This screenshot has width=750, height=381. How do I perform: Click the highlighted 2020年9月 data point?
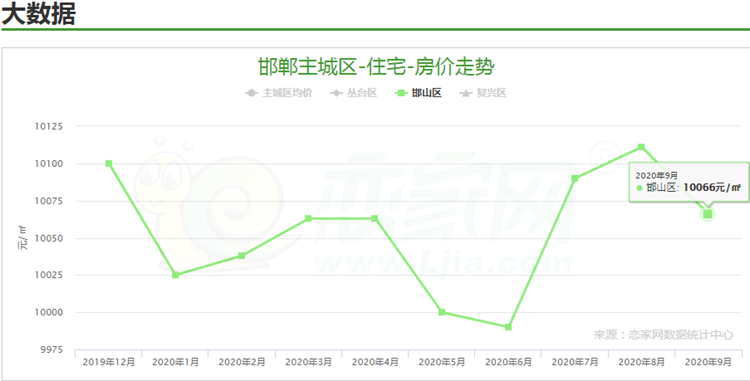point(708,214)
